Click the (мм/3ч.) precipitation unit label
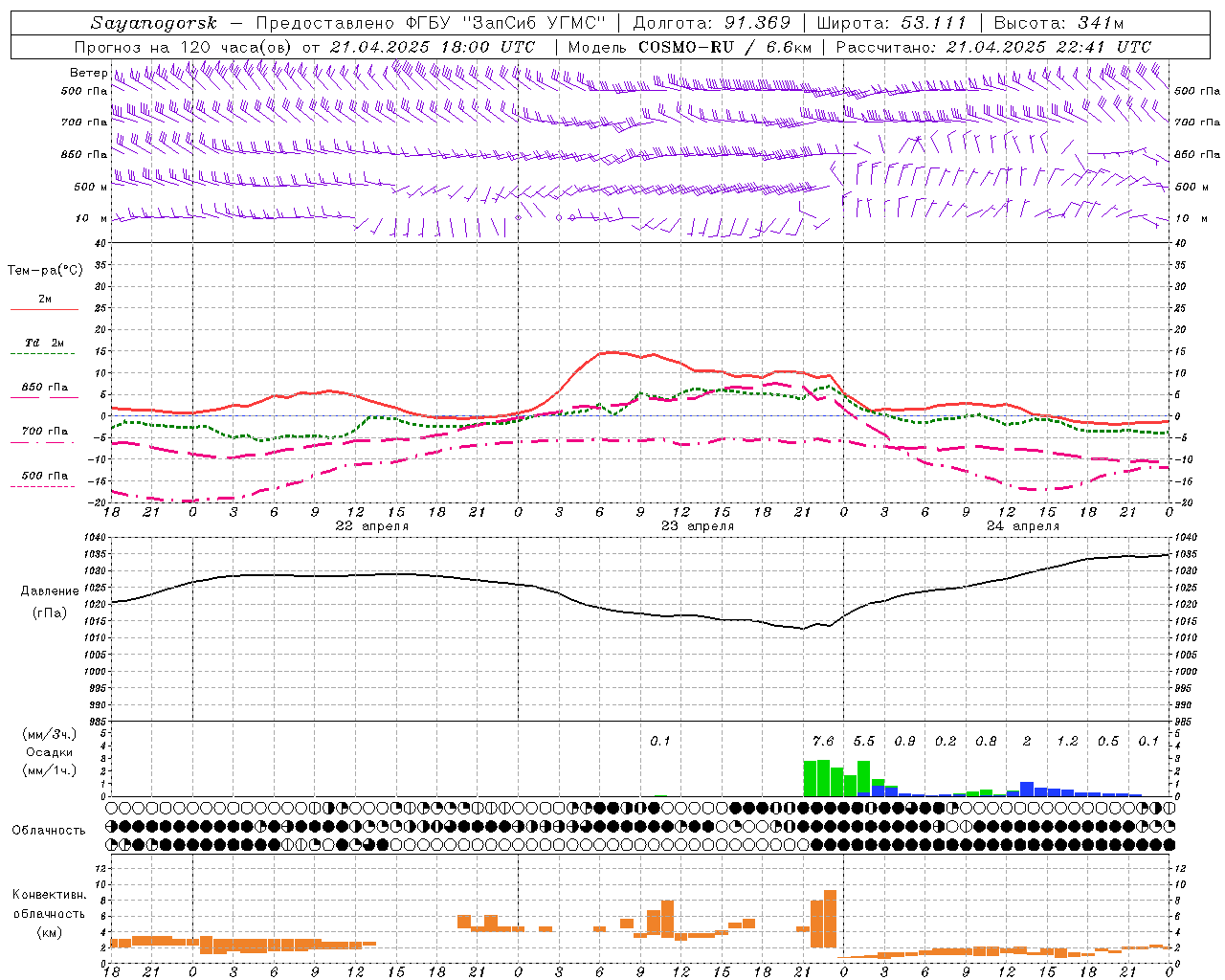Image resolution: width=1225 pixels, height=980 pixels. tap(50, 734)
